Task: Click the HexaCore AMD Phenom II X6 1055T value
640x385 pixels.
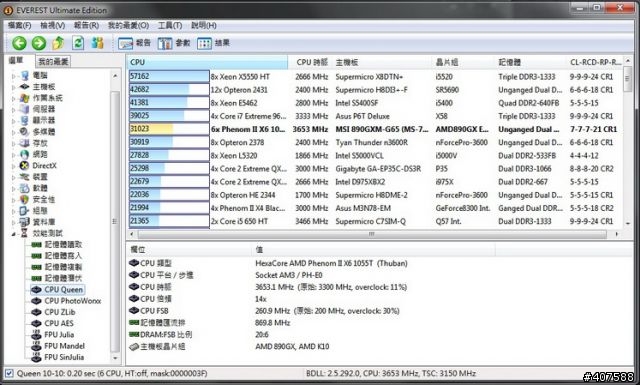Action: tap(331, 263)
